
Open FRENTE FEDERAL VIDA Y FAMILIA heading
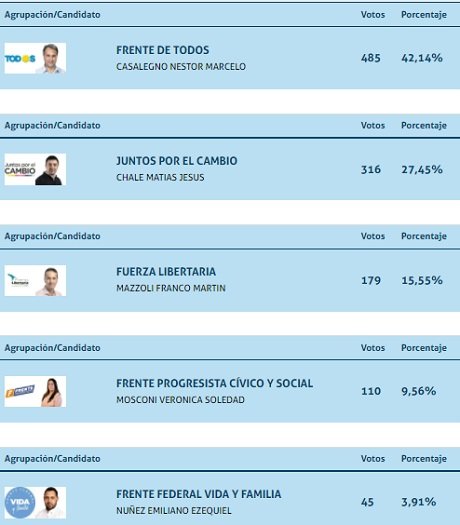pos(199,494)
